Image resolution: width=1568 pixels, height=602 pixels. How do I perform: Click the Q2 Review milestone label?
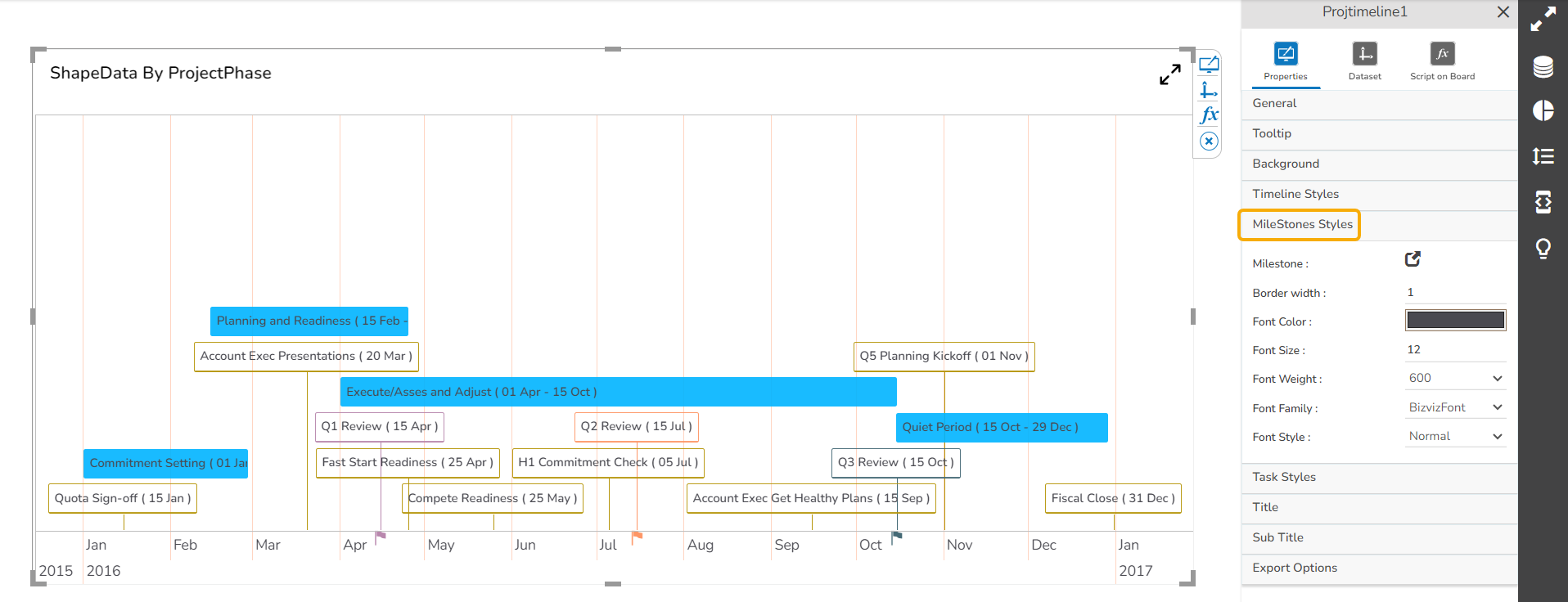[636, 426]
